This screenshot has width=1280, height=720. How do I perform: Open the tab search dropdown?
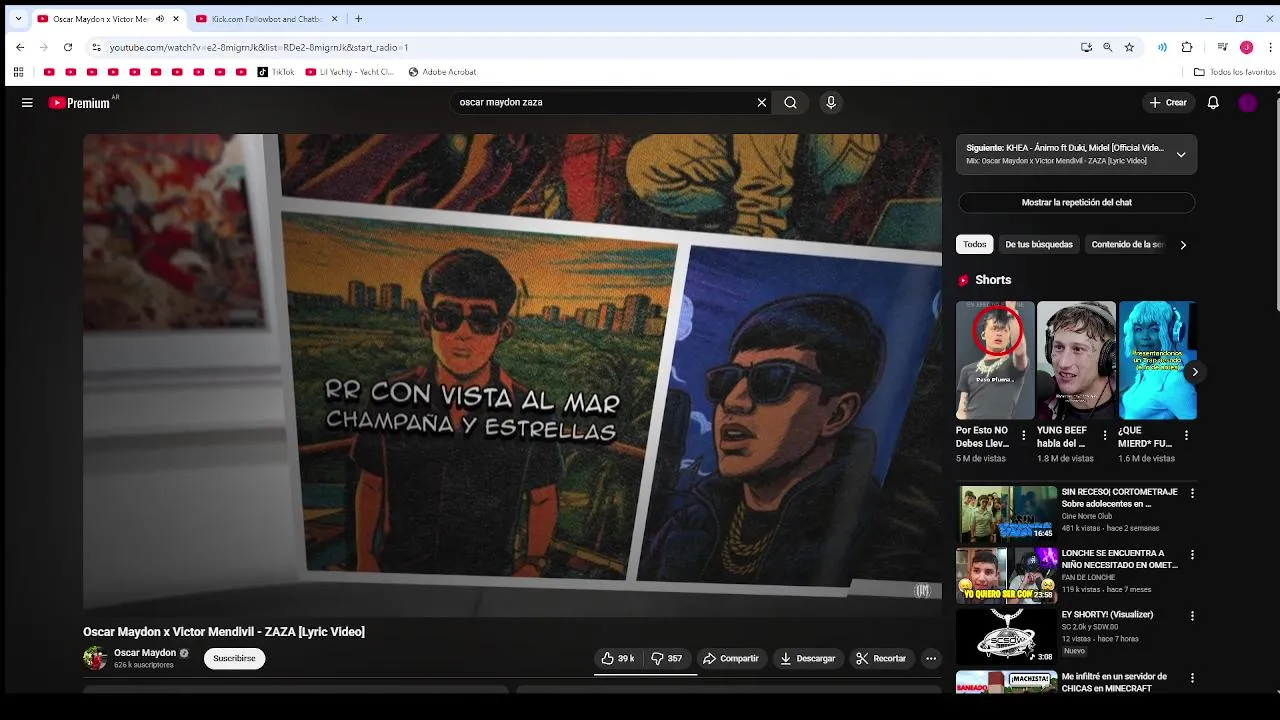[x=18, y=19]
